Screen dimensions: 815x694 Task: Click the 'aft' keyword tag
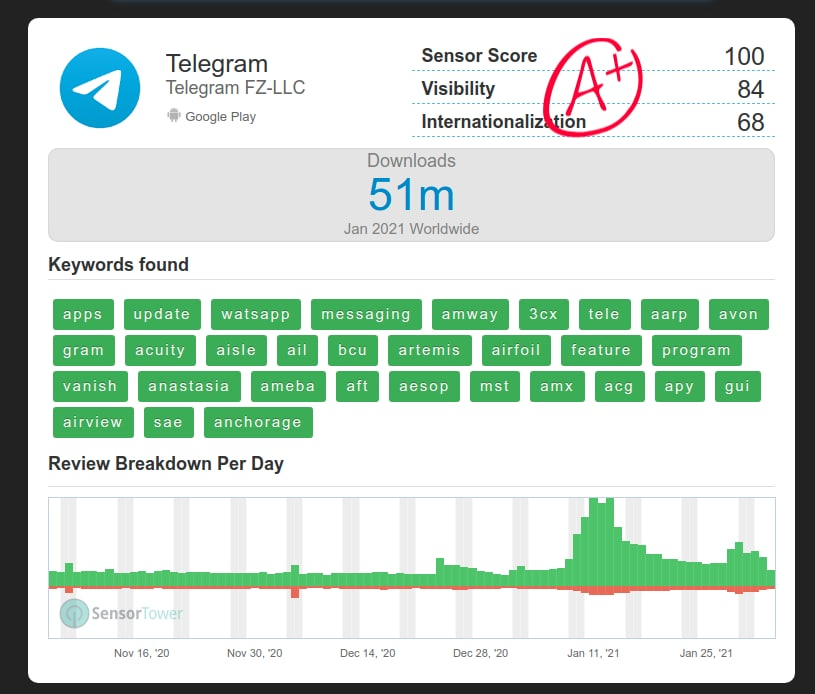click(358, 386)
